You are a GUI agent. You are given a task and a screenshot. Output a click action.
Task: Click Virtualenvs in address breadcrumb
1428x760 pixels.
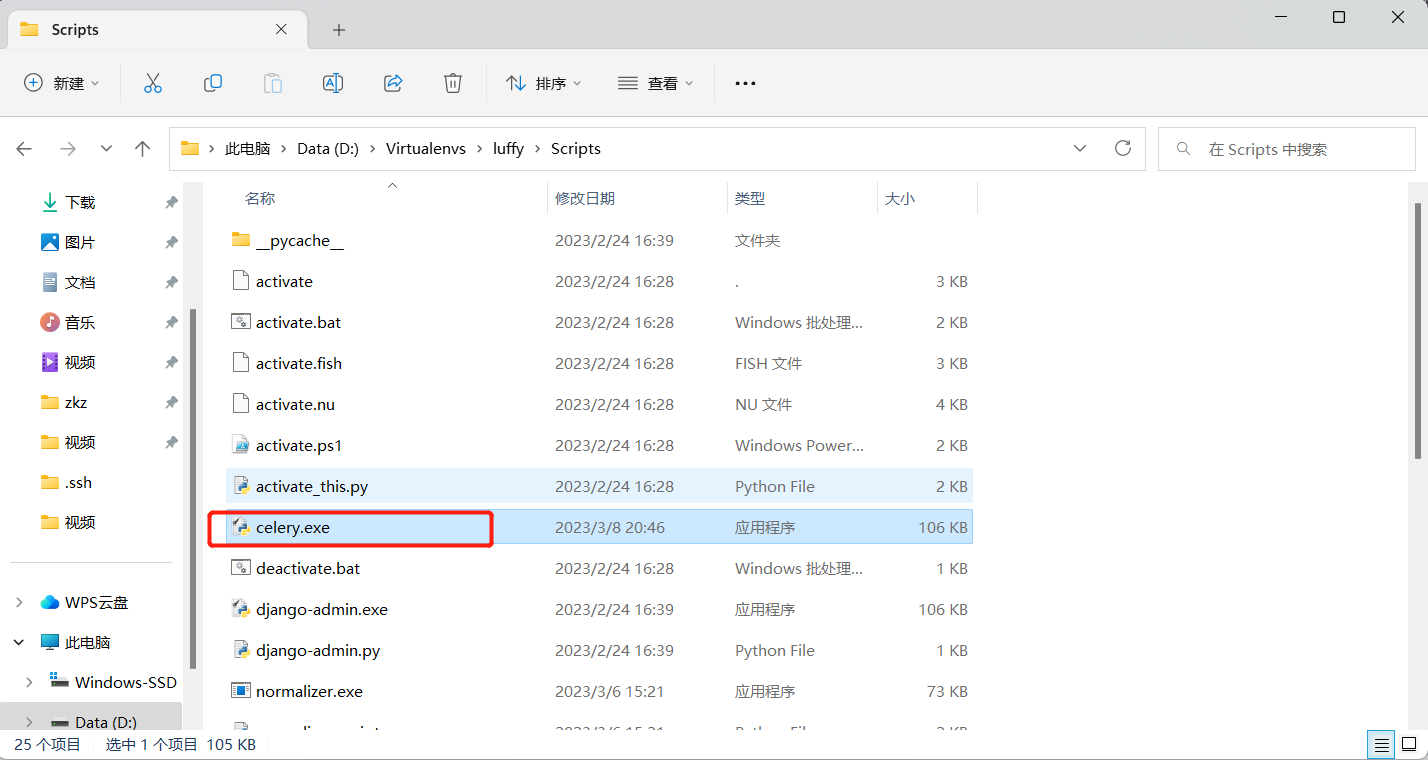[x=426, y=149]
